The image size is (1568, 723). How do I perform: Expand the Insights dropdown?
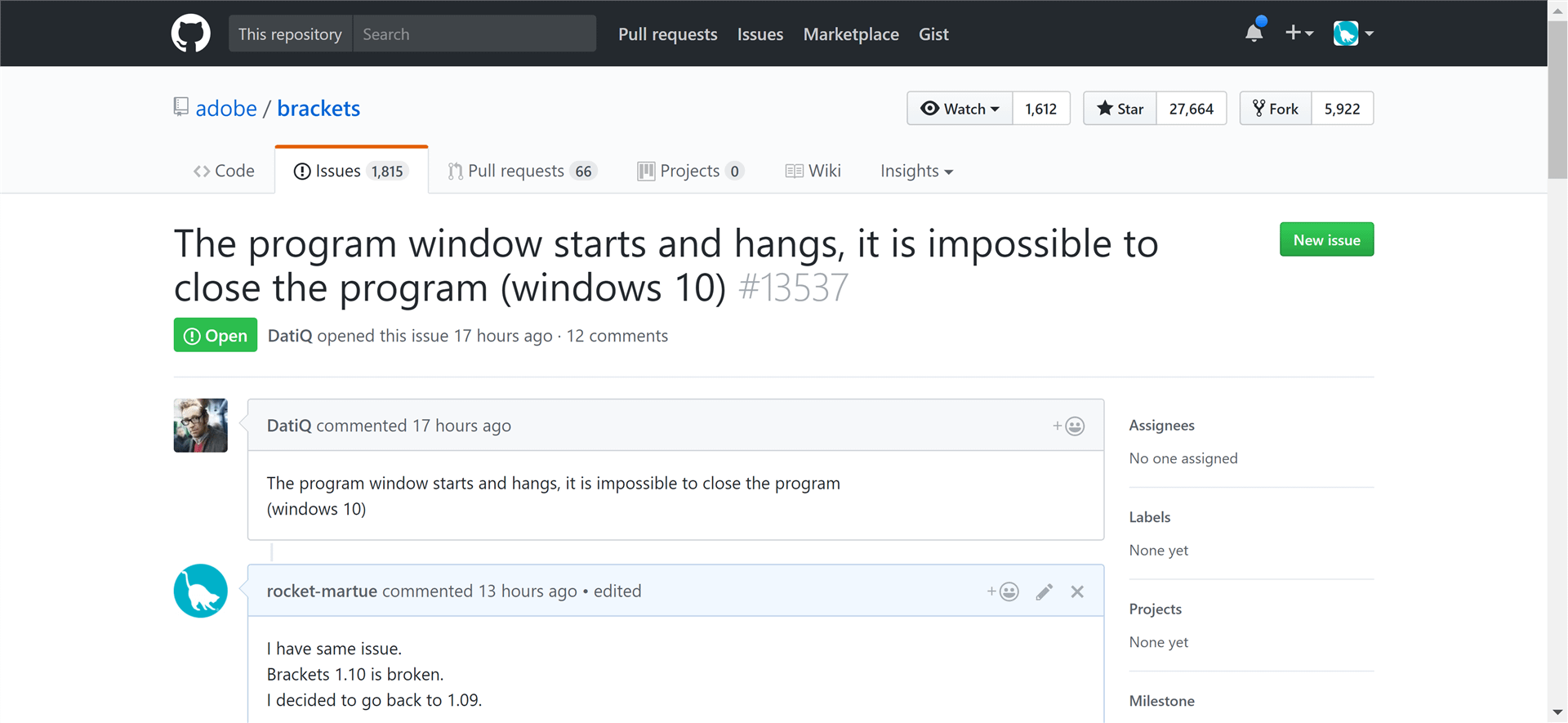(x=915, y=171)
